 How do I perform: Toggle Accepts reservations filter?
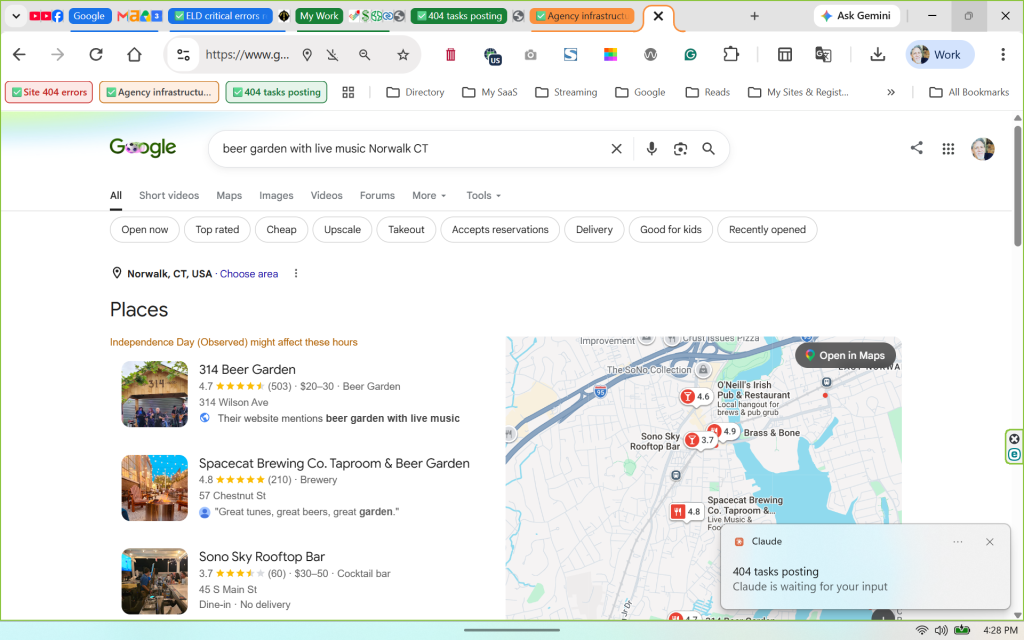[x=500, y=230]
